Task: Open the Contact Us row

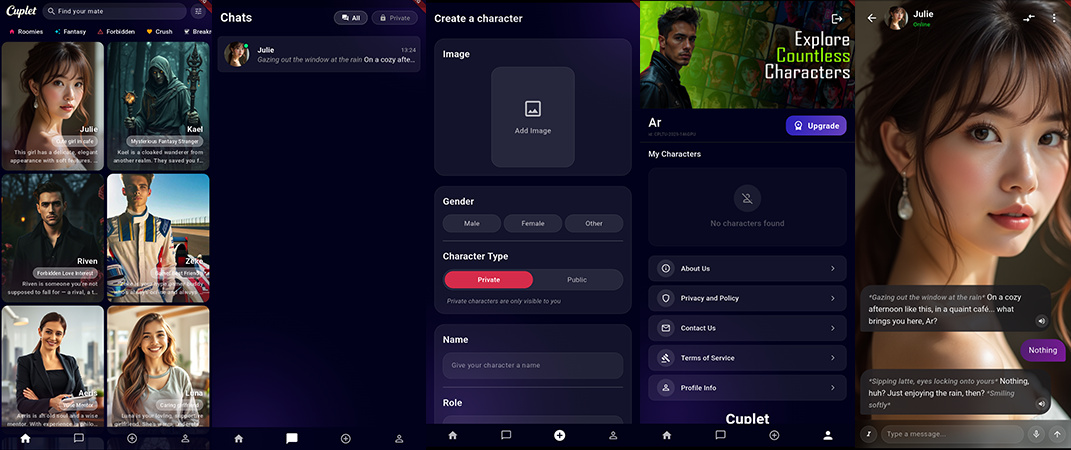Action: [747, 328]
